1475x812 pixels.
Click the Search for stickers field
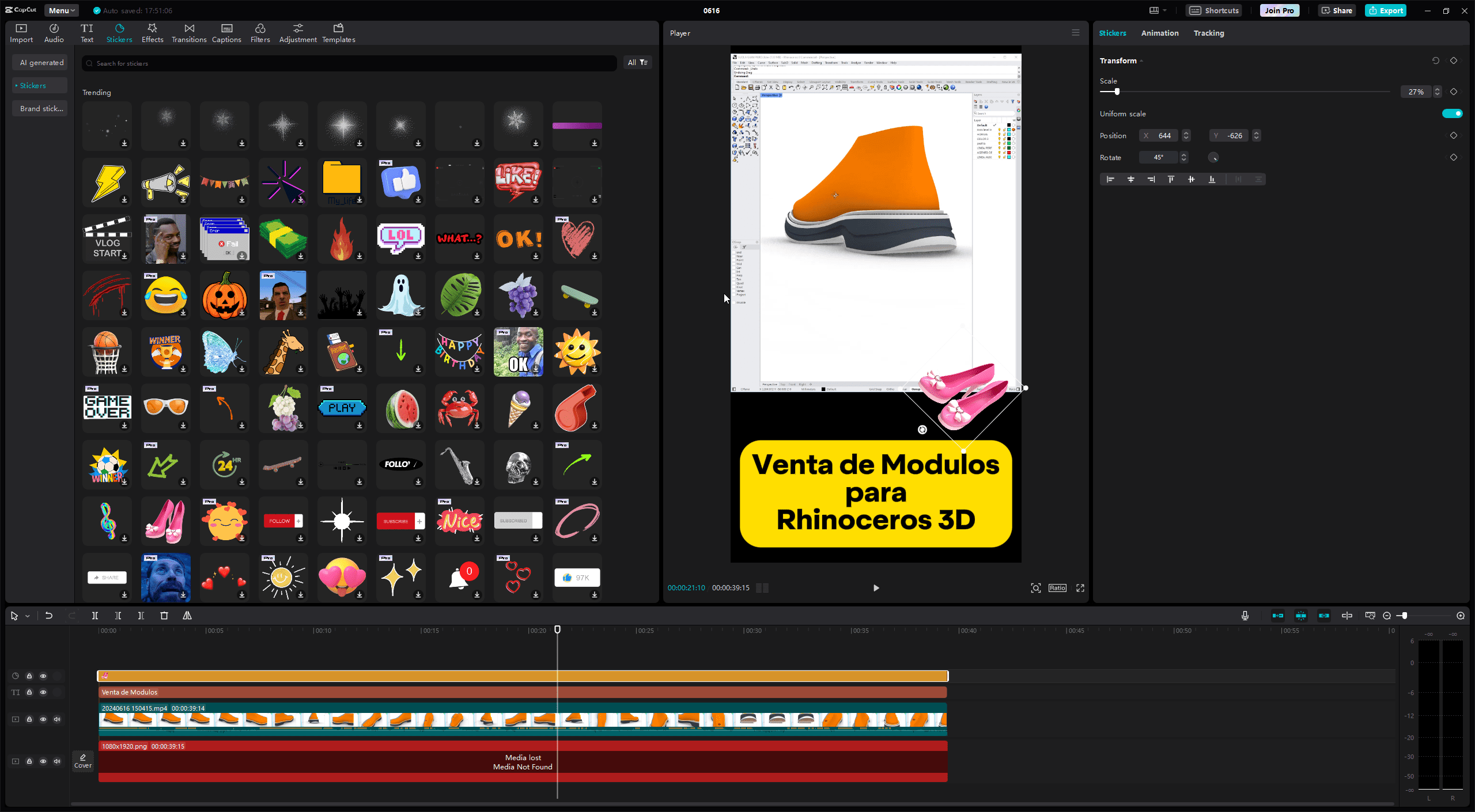point(349,63)
